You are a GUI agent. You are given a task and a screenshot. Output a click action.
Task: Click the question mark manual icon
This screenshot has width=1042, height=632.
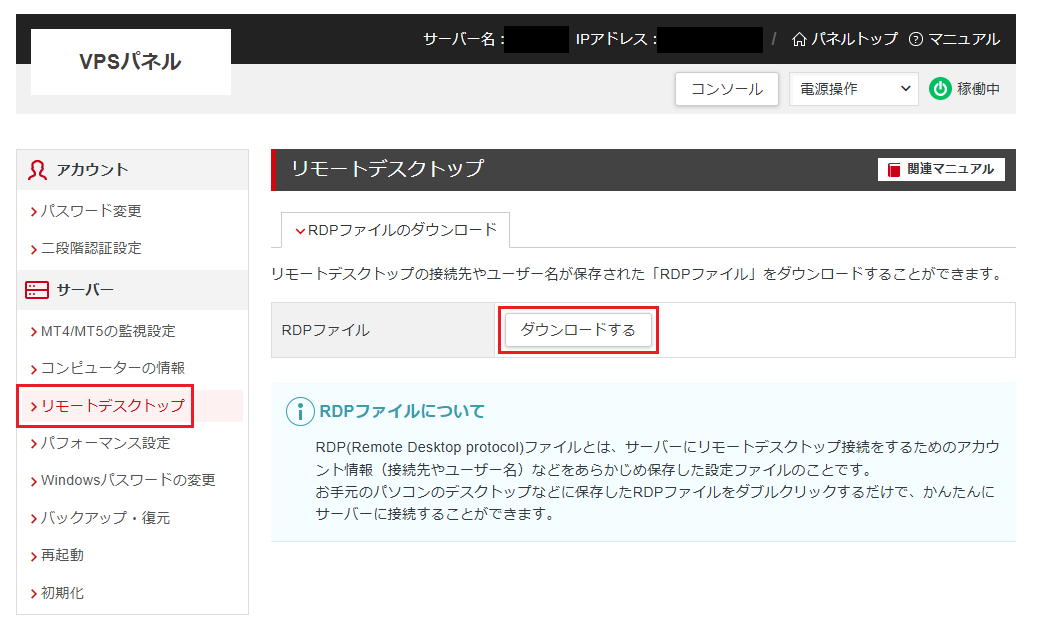[x=916, y=40]
